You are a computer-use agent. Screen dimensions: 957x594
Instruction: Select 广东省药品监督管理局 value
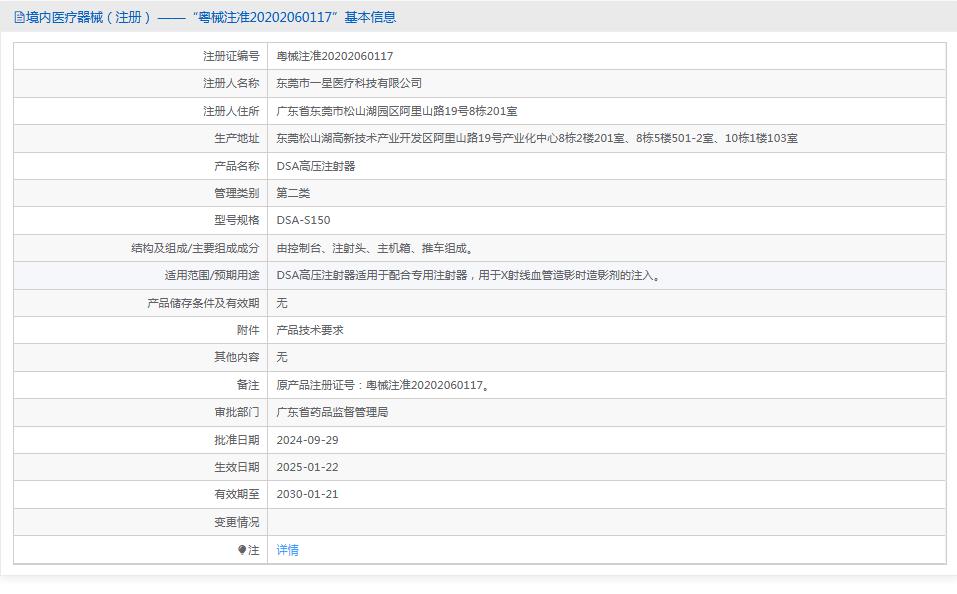[332, 413]
